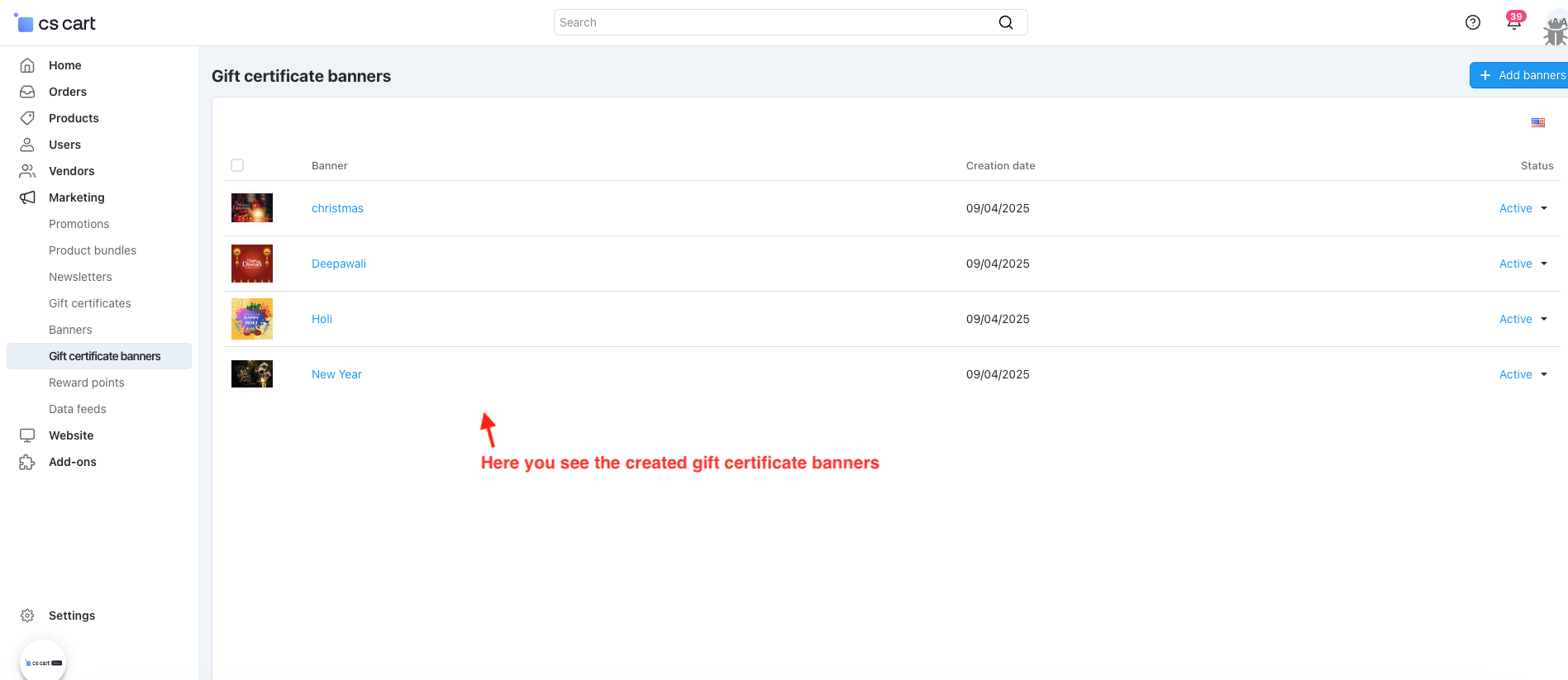Open the Settings gear in sidebar
Screen dimensions: 1568x680
click(27, 616)
